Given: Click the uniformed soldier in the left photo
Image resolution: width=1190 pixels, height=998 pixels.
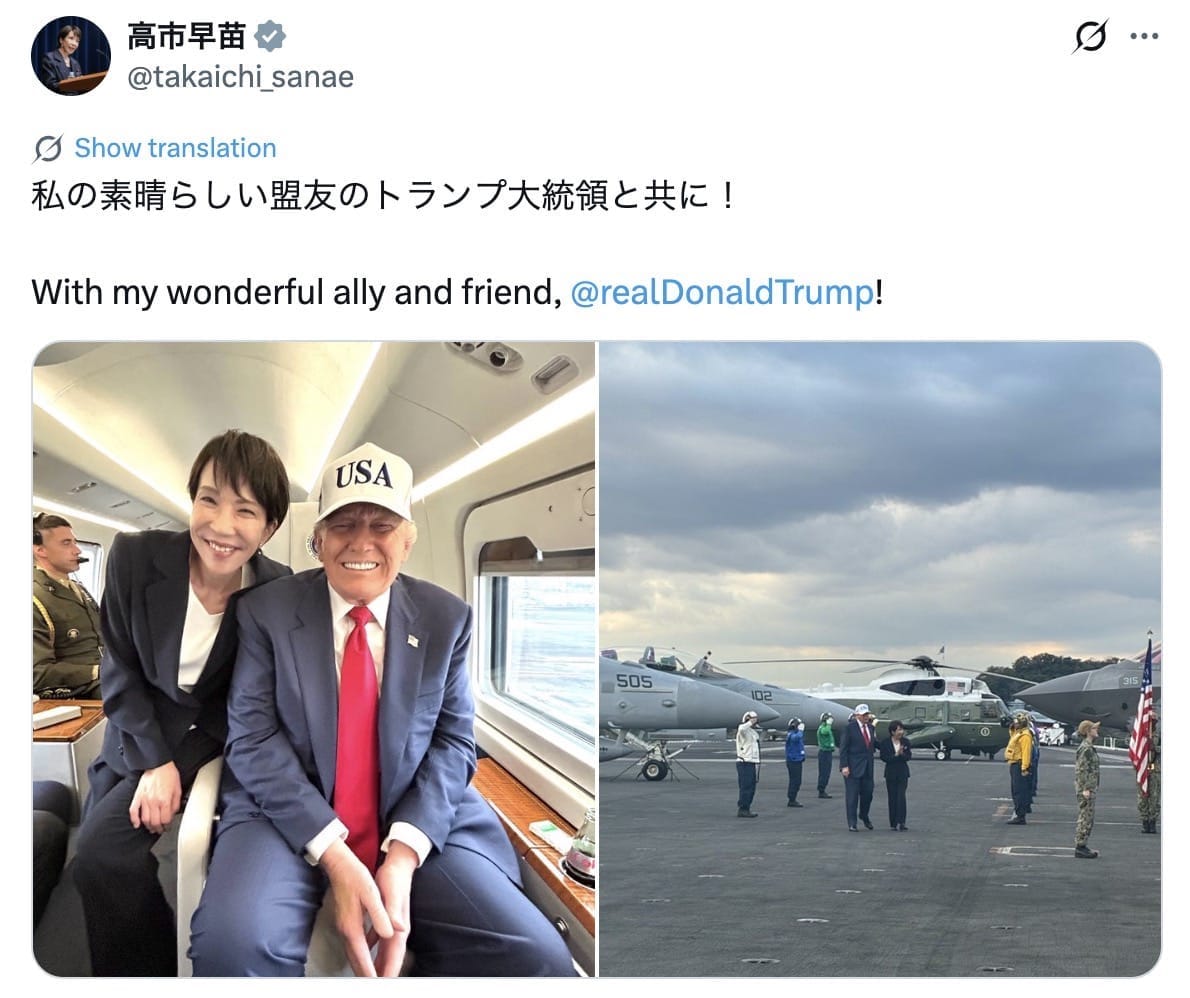Looking at the screenshot, I should [x=65, y=607].
